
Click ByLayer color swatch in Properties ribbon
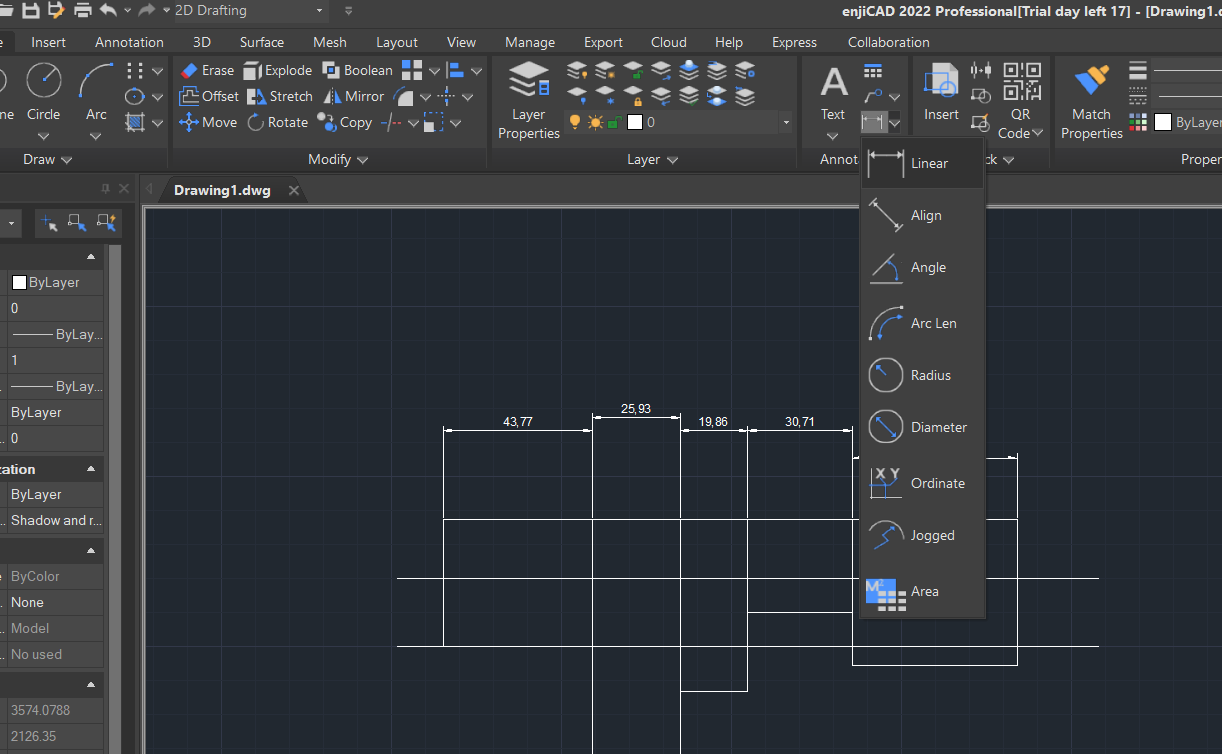[x=1162, y=122]
